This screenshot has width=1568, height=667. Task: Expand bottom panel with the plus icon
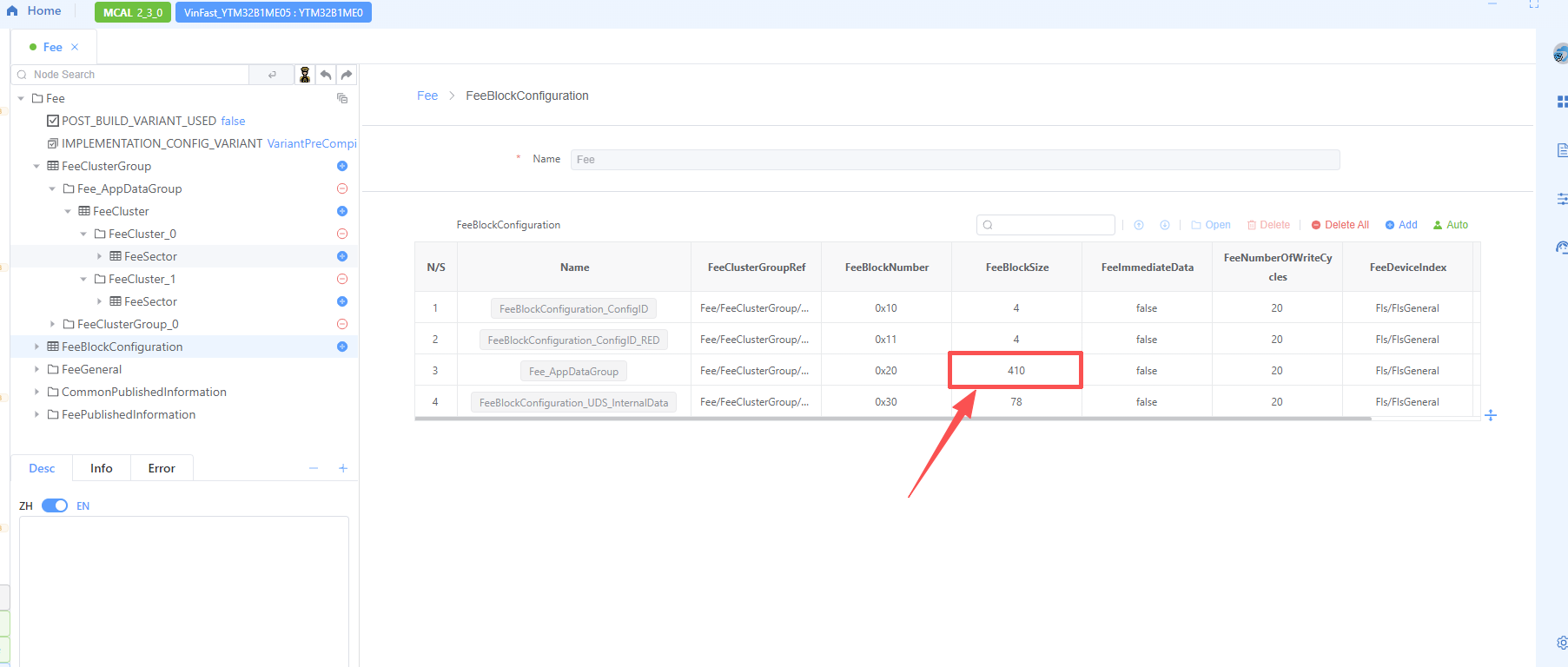pyautogui.click(x=343, y=468)
